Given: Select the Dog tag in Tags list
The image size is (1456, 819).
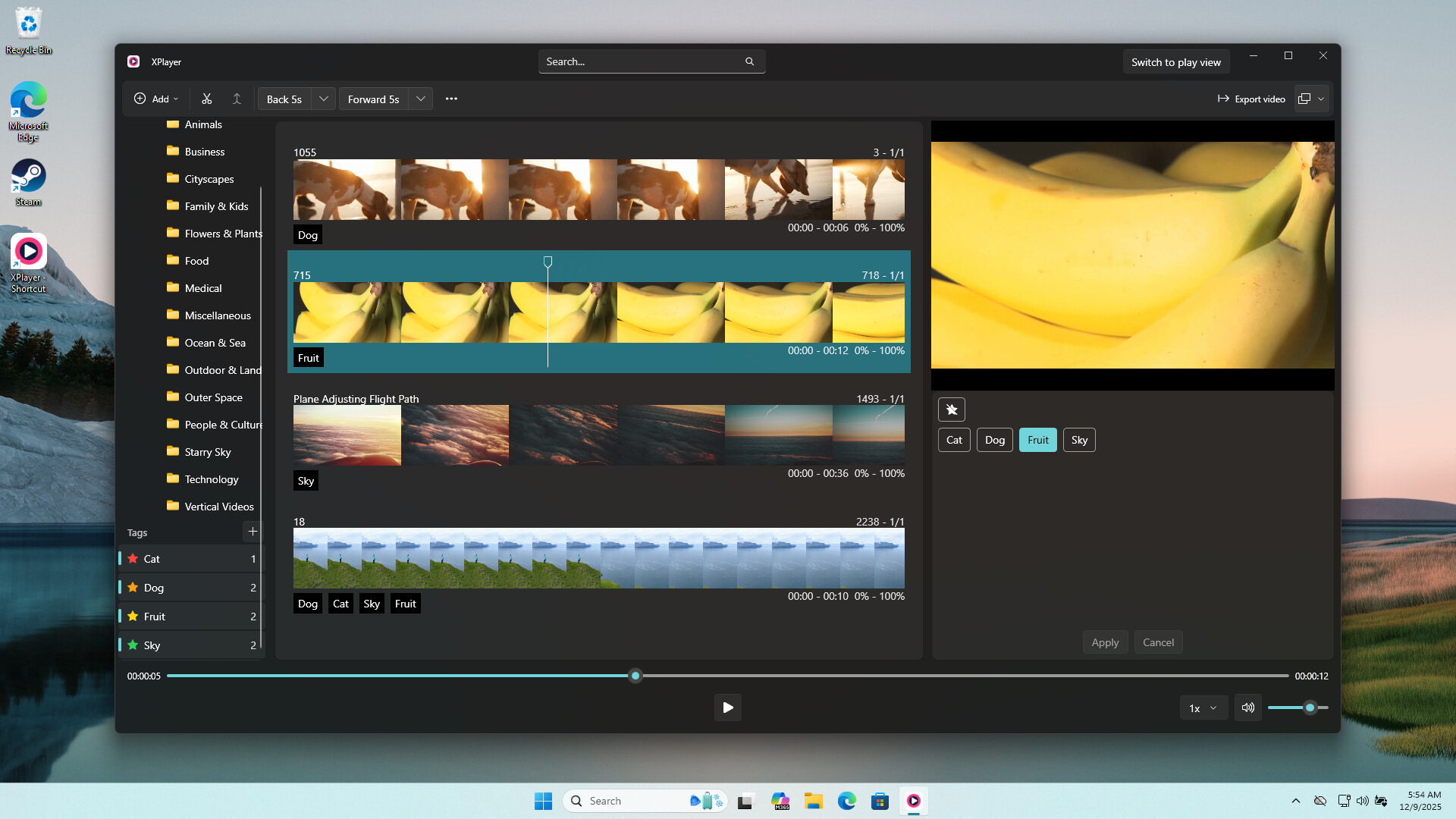Looking at the screenshot, I should pos(154,588).
